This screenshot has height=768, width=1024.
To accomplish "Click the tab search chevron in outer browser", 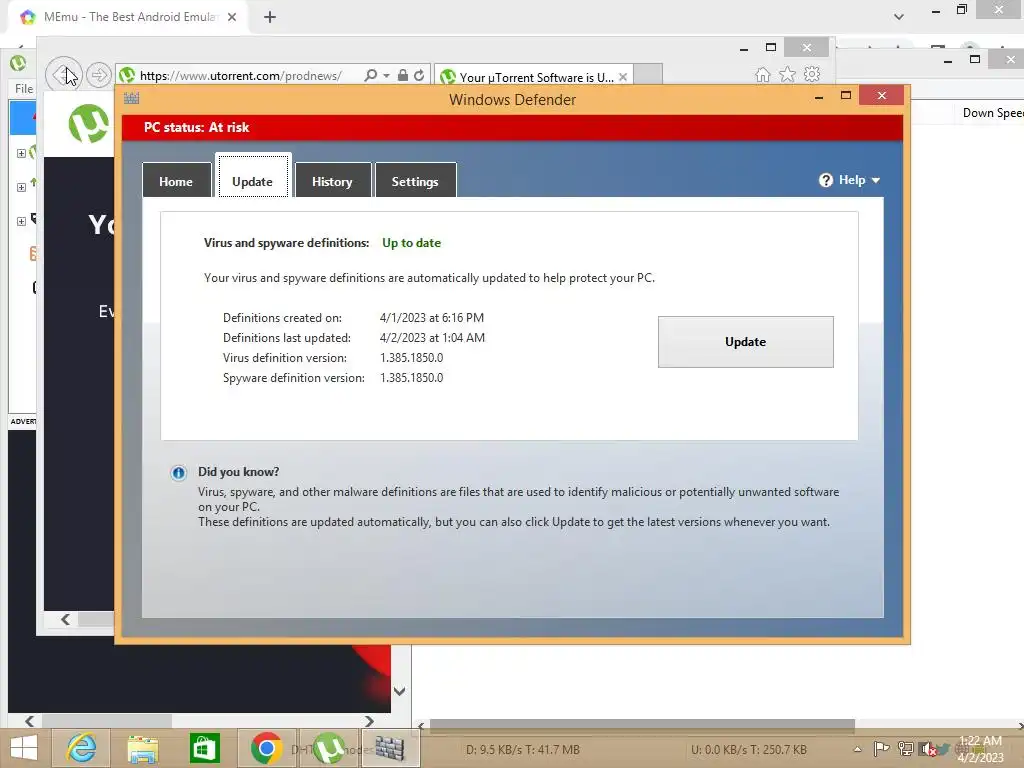I will [899, 17].
